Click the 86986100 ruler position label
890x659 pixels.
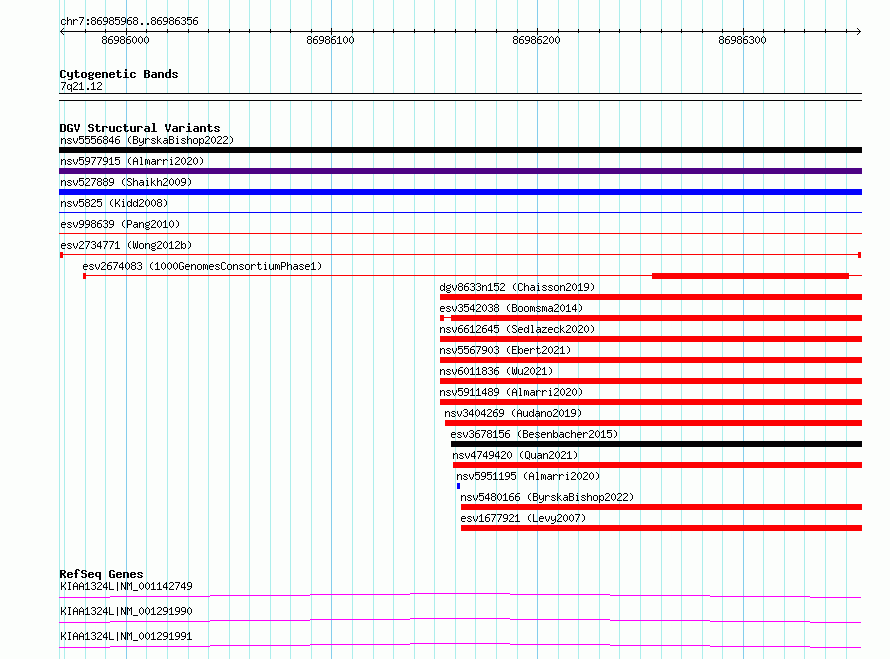click(330, 40)
